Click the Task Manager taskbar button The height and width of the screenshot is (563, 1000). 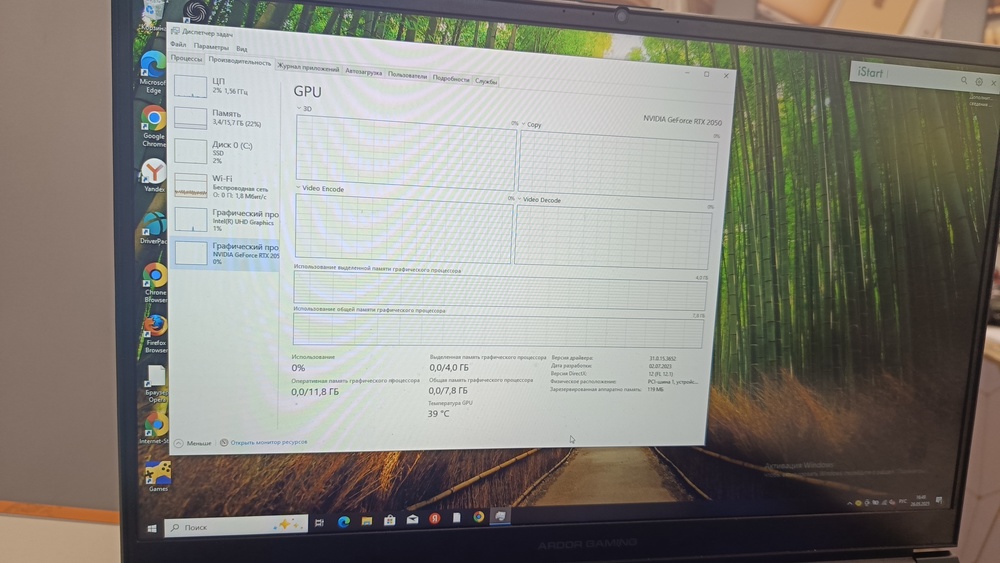point(501,516)
